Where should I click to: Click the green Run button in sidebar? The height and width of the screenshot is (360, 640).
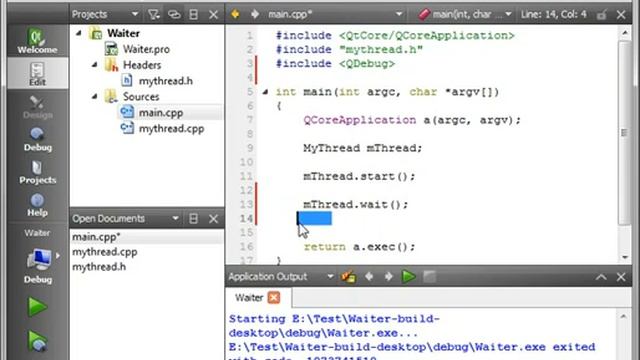(37, 307)
